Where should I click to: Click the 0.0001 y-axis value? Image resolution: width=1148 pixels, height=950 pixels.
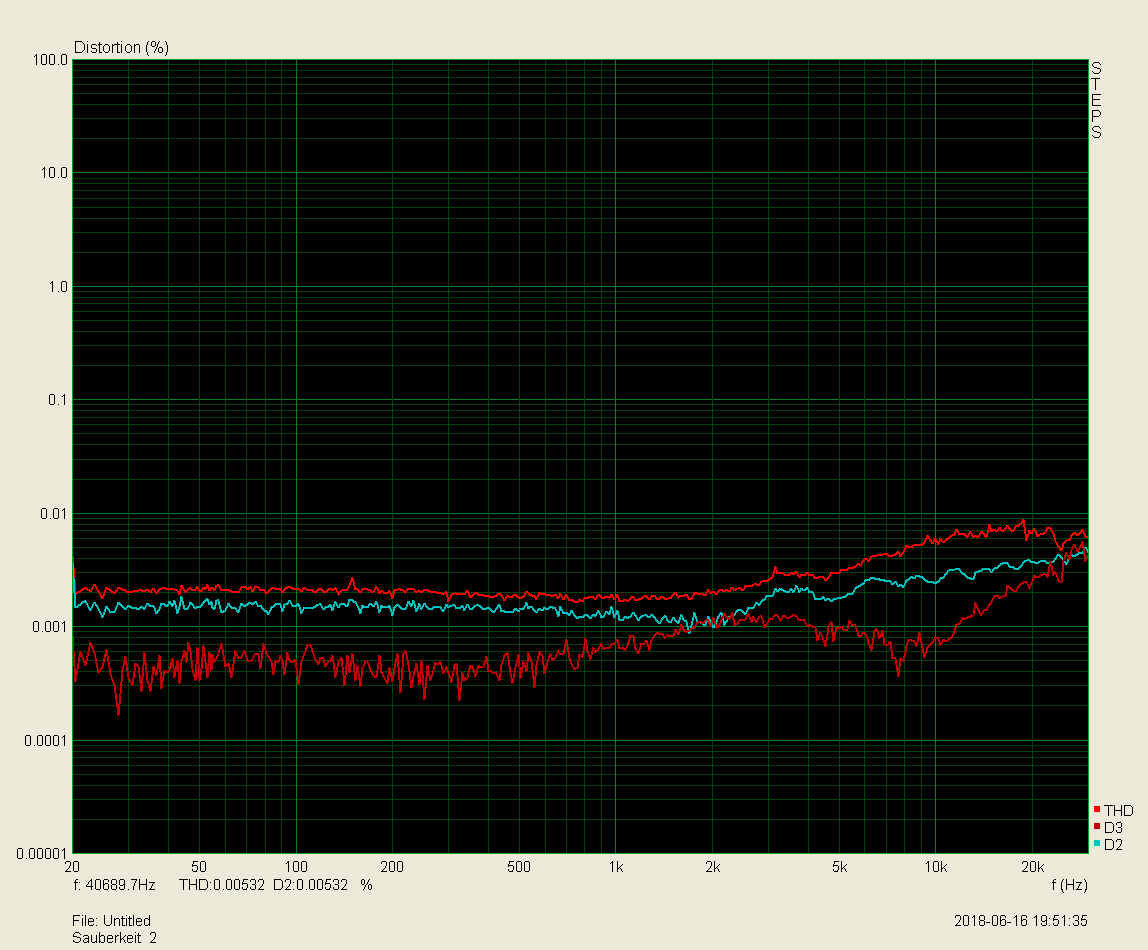46,741
